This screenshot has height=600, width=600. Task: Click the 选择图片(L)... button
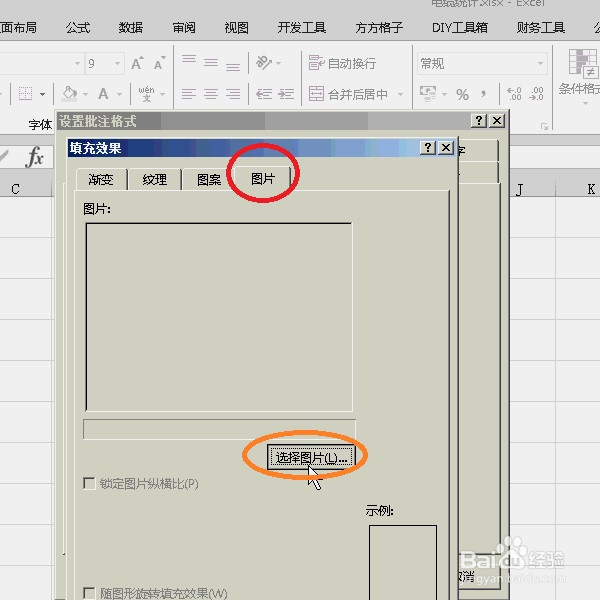(x=311, y=457)
